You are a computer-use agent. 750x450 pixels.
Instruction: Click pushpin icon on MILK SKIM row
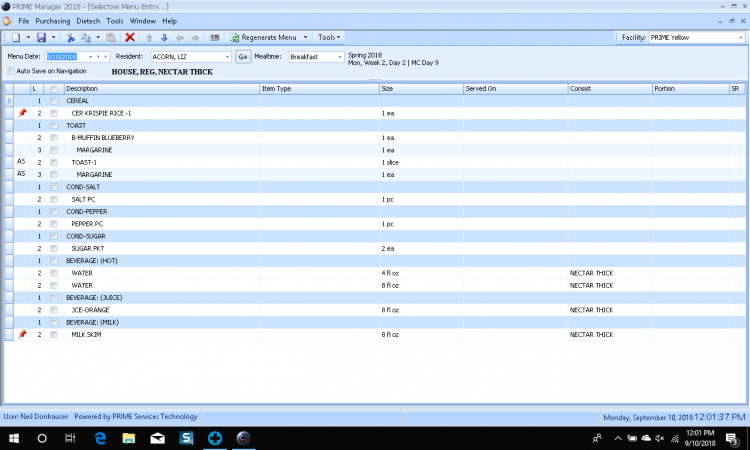(22, 334)
